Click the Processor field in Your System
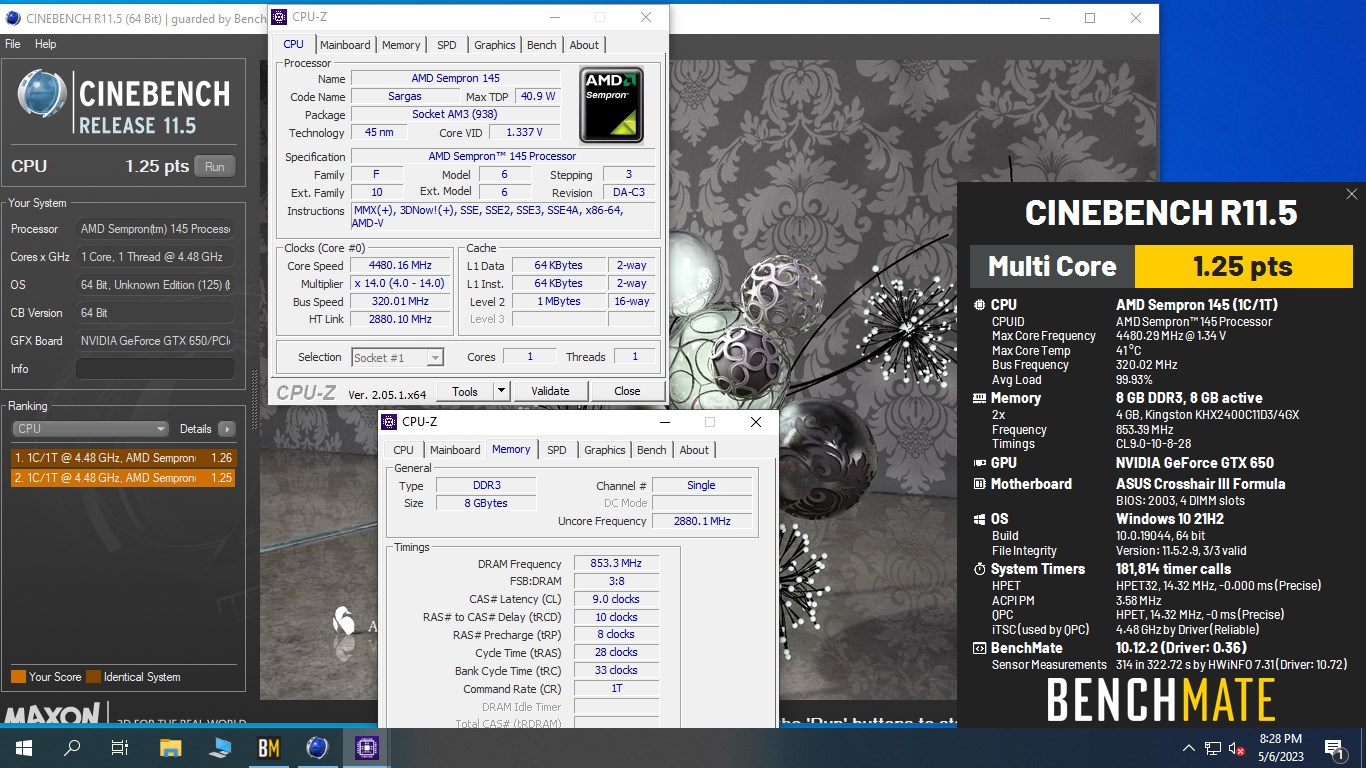This screenshot has height=768, width=1366. pyautogui.click(x=155, y=229)
